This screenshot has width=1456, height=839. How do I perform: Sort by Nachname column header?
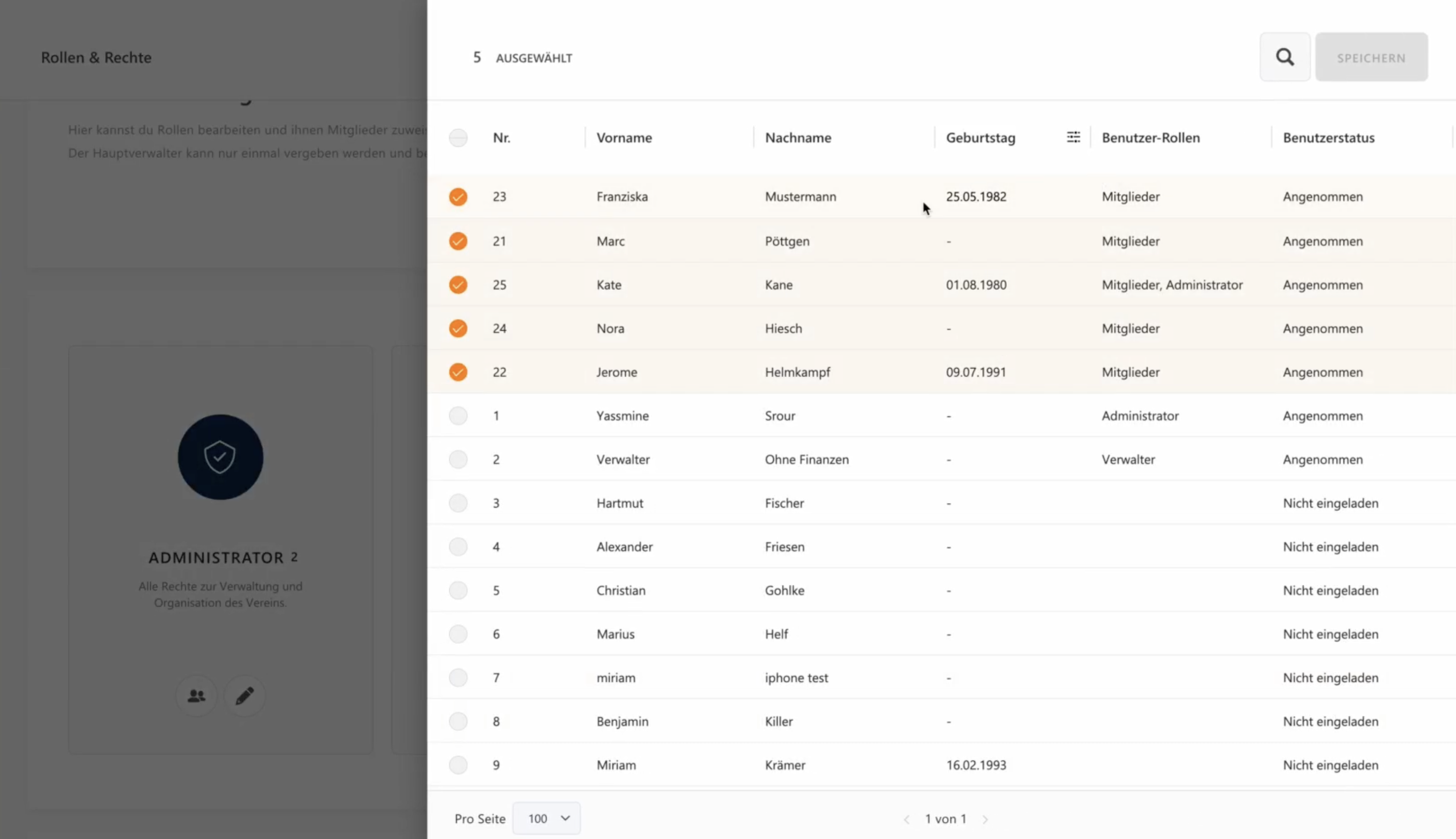tap(798, 138)
